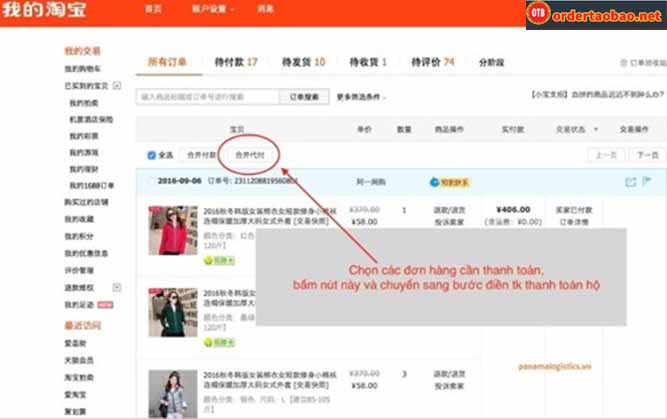Open 聚划算 under 最近访问
Image resolution: width=667 pixels, height=419 pixels.
75,411
